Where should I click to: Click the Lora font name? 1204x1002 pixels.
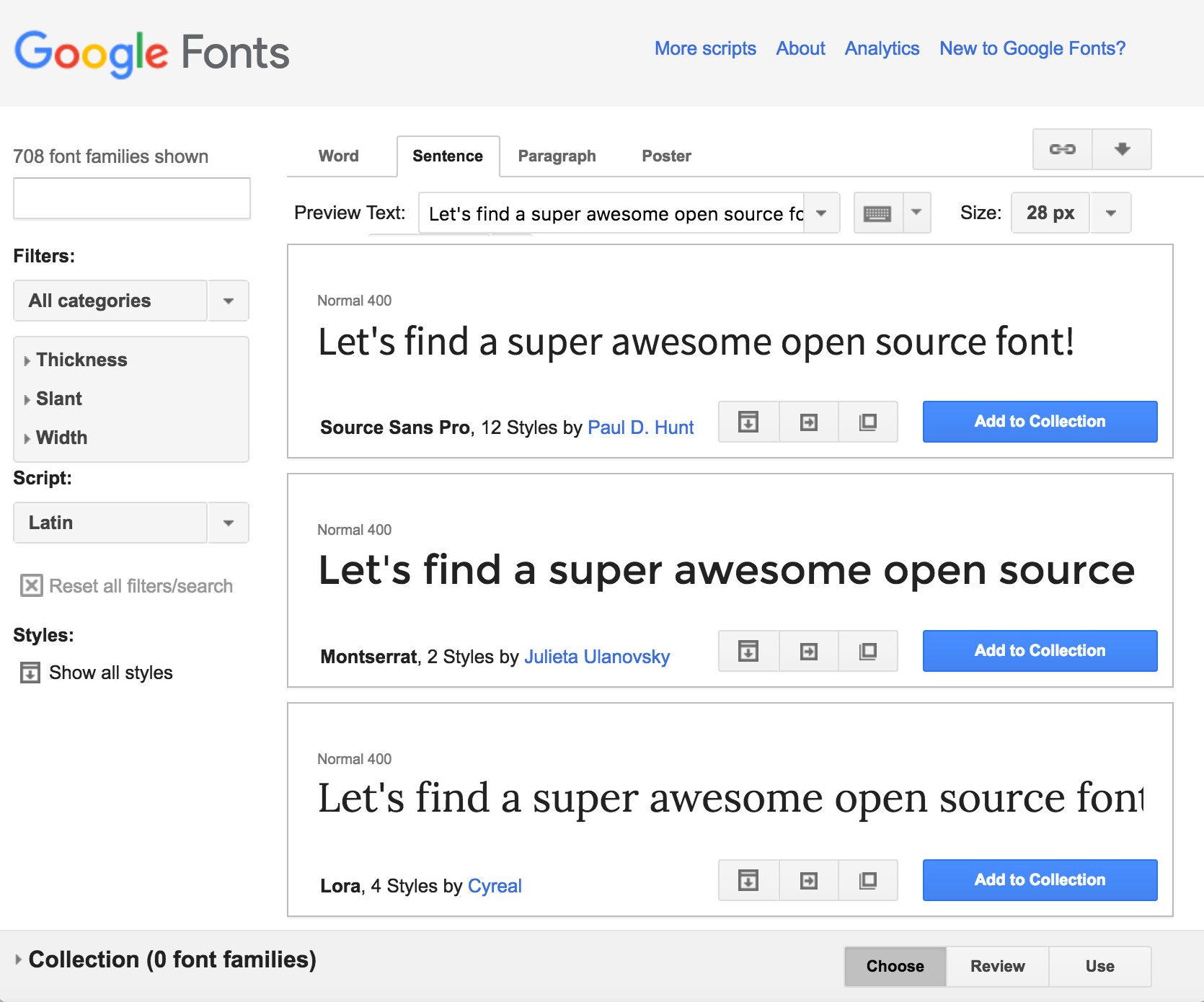click(x=340, y=886)
